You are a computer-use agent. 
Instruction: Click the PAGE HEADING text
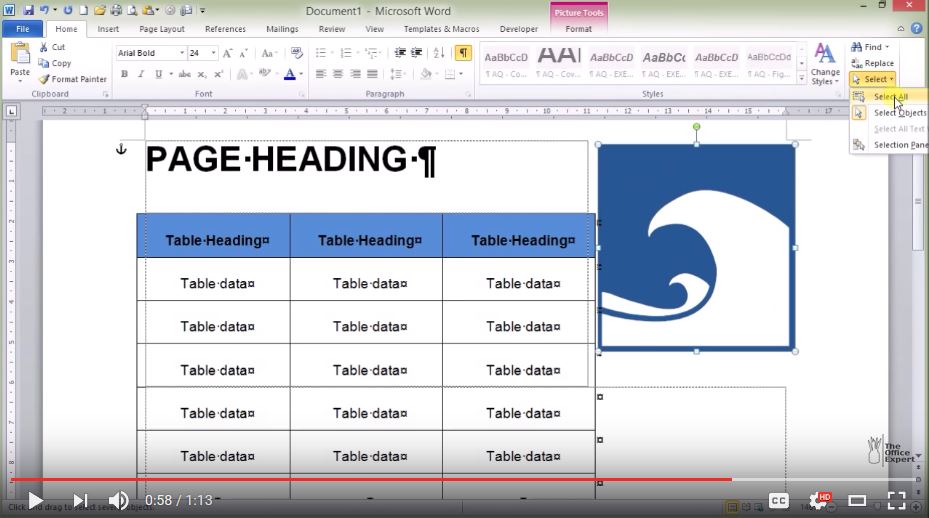click(291, 160)
